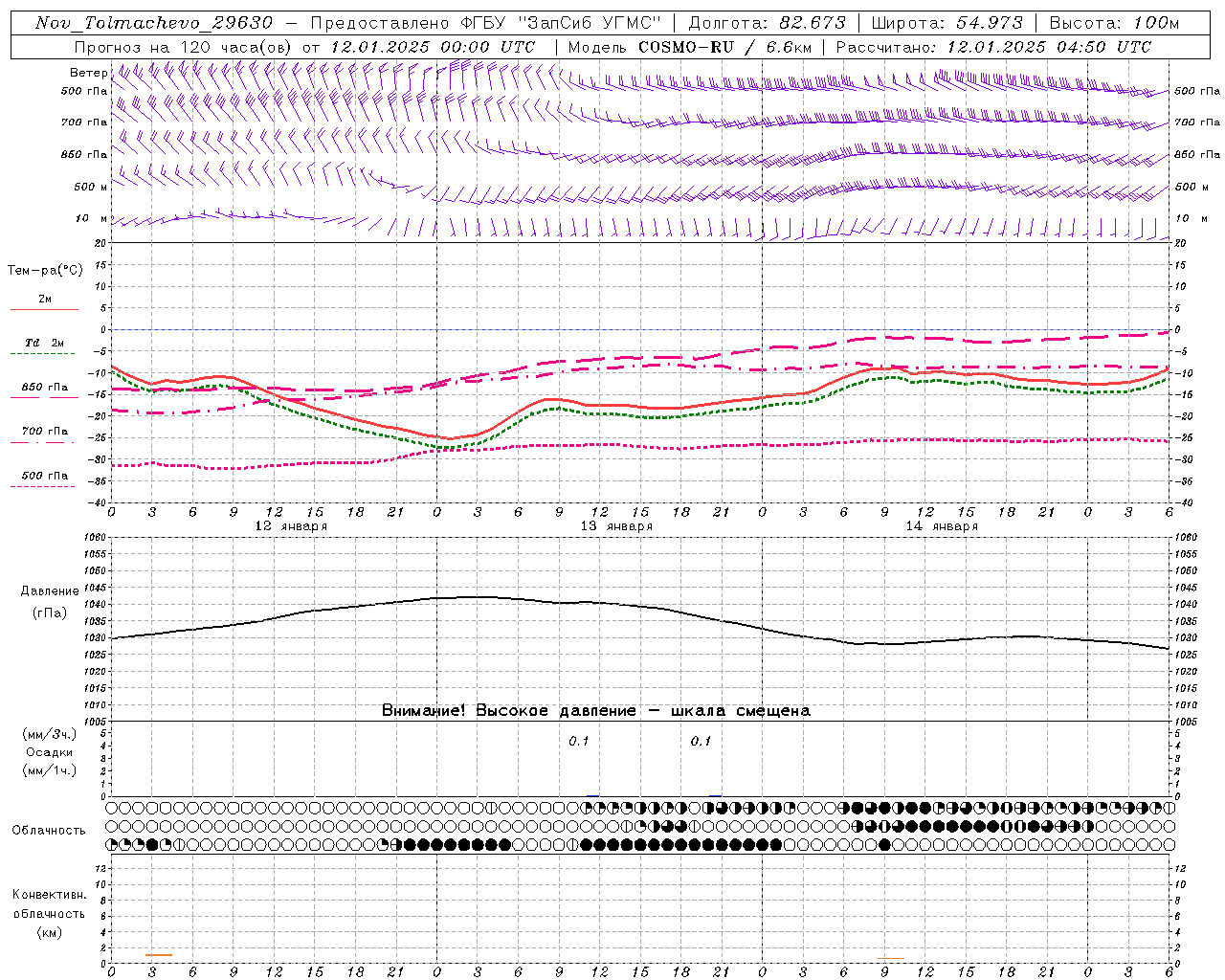Click the 'Ветер' wind panel label
This screenshot has height=980, width=1225.
(88, 73)
